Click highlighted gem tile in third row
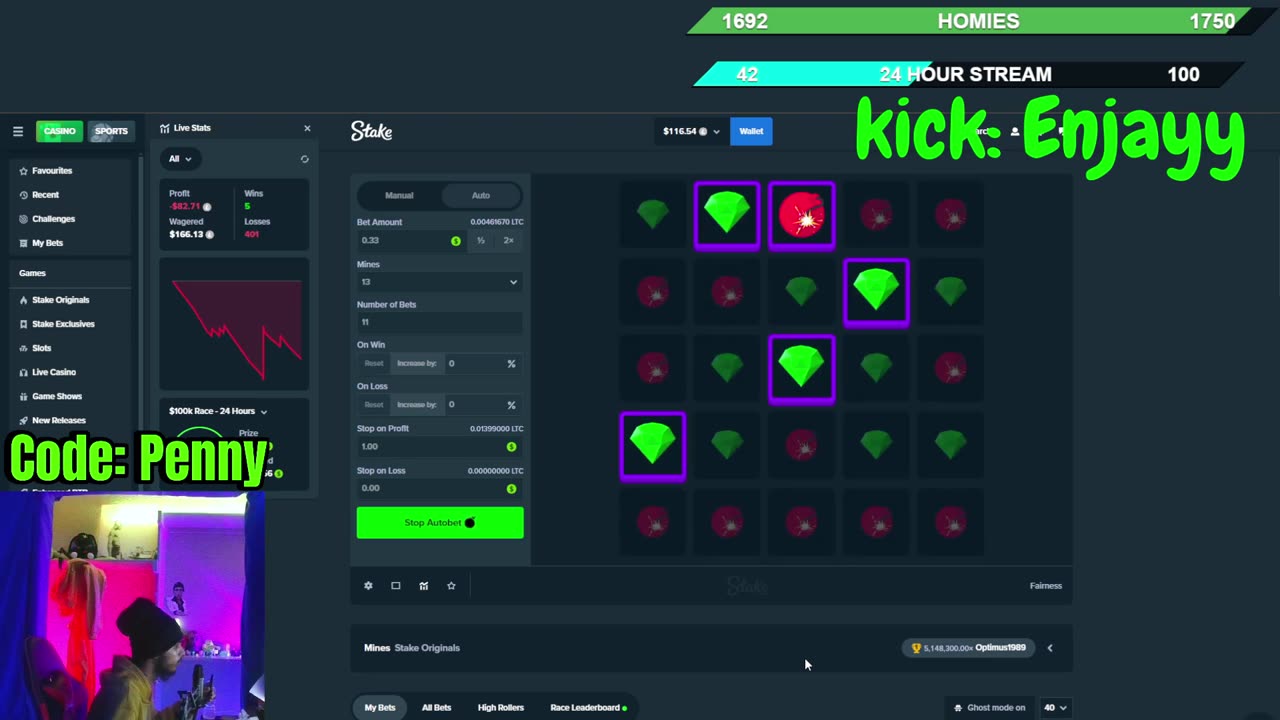This screenshot has height=720, width=1280. click(802, 368)
